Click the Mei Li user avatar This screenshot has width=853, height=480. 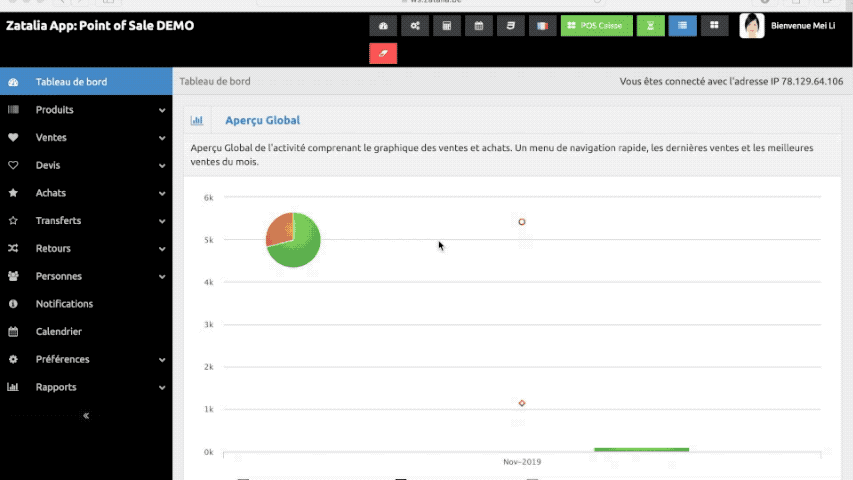click(752, 26)
